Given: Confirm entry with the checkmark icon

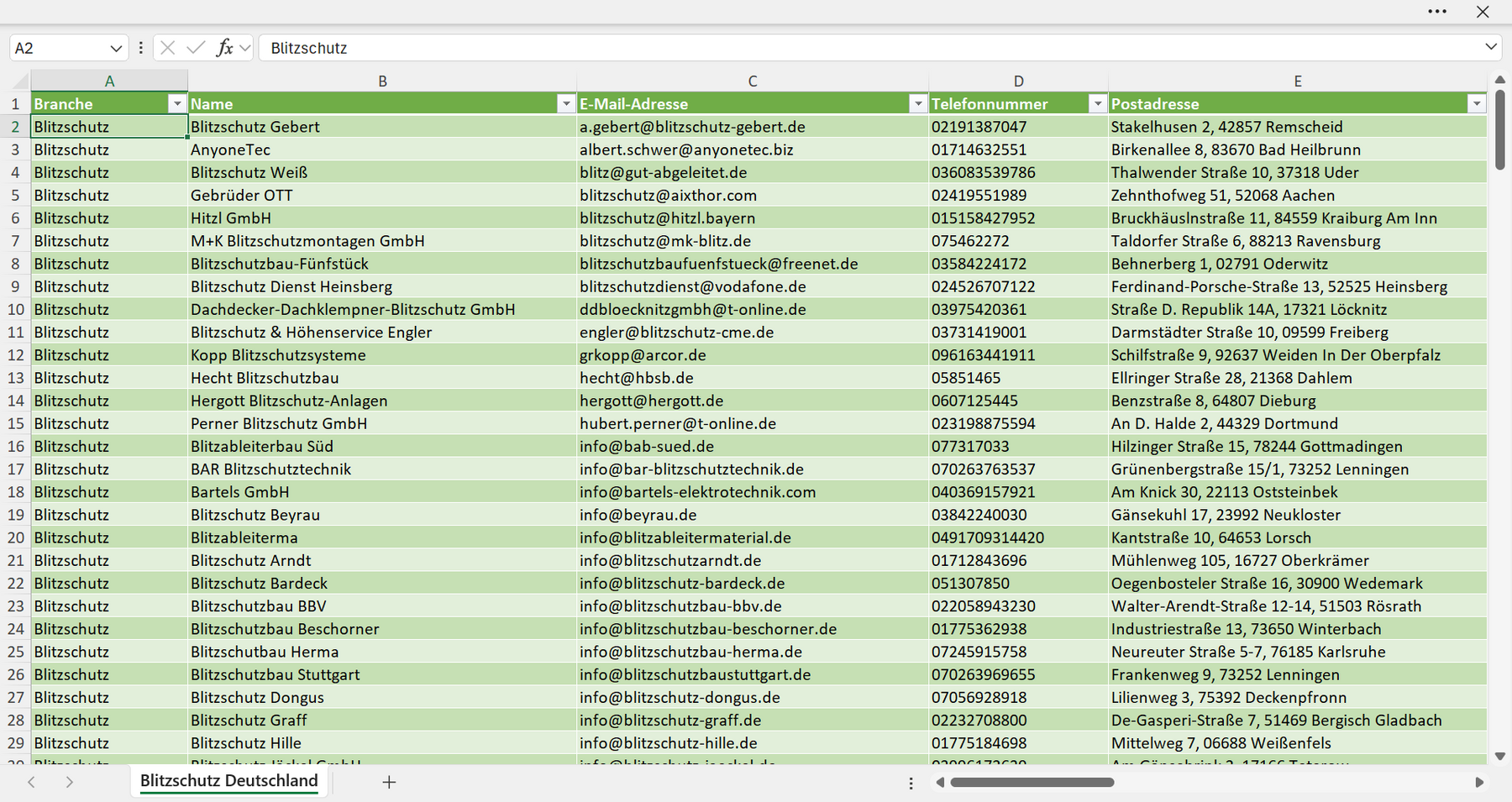Looking at the screenshot, I should click(196, 48).
